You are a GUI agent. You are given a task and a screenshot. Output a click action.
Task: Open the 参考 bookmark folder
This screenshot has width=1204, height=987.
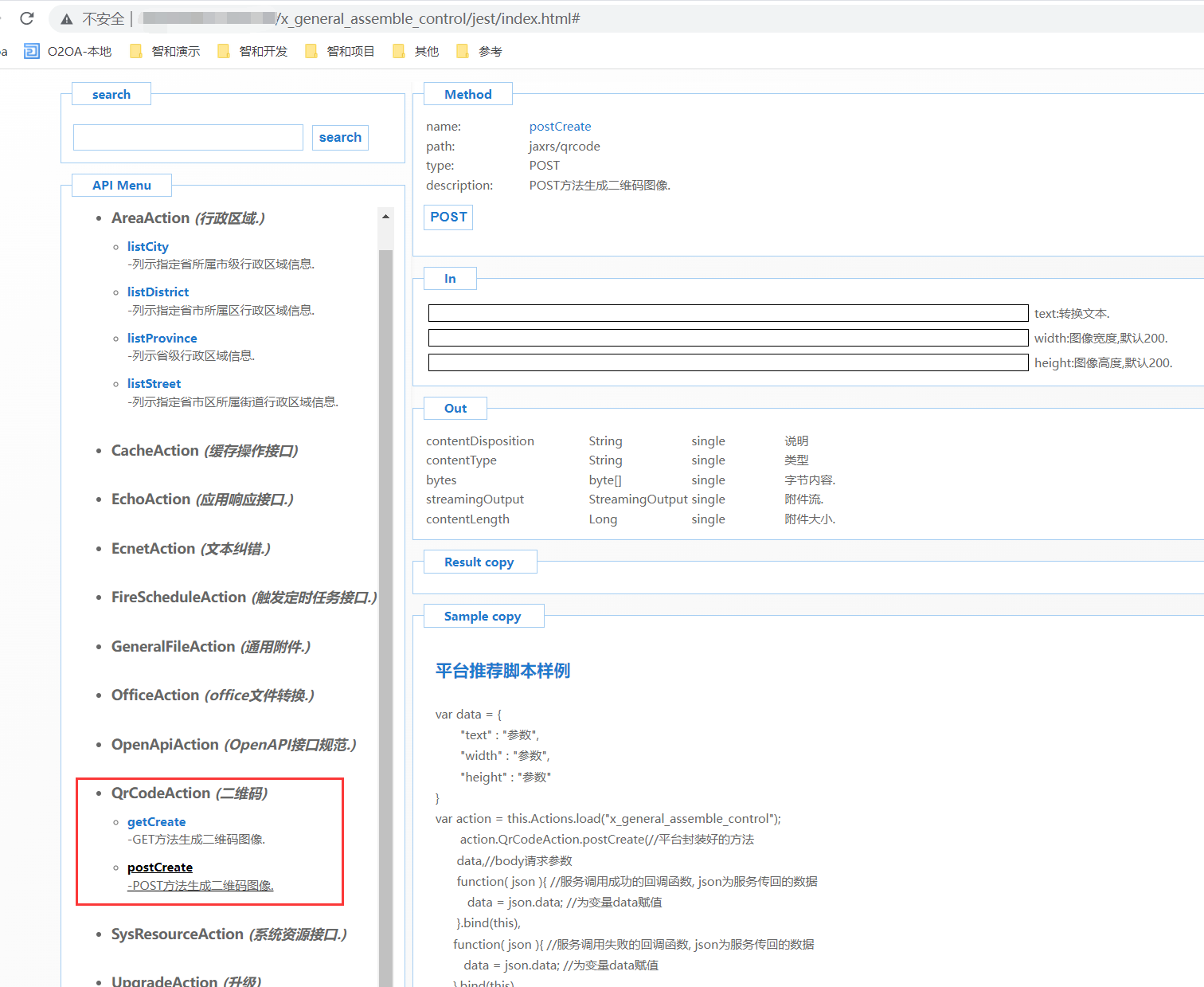point(480,52)
